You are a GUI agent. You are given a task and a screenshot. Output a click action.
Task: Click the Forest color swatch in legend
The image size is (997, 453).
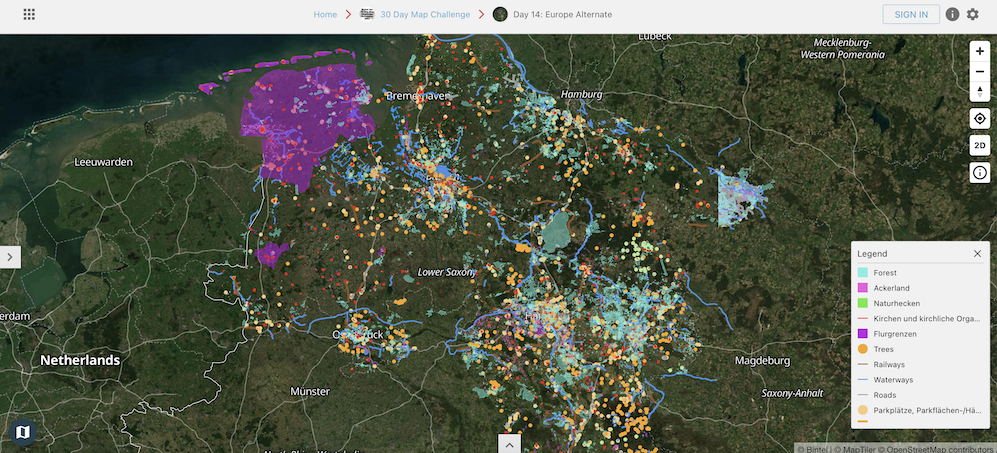click(x=862, y=273)
